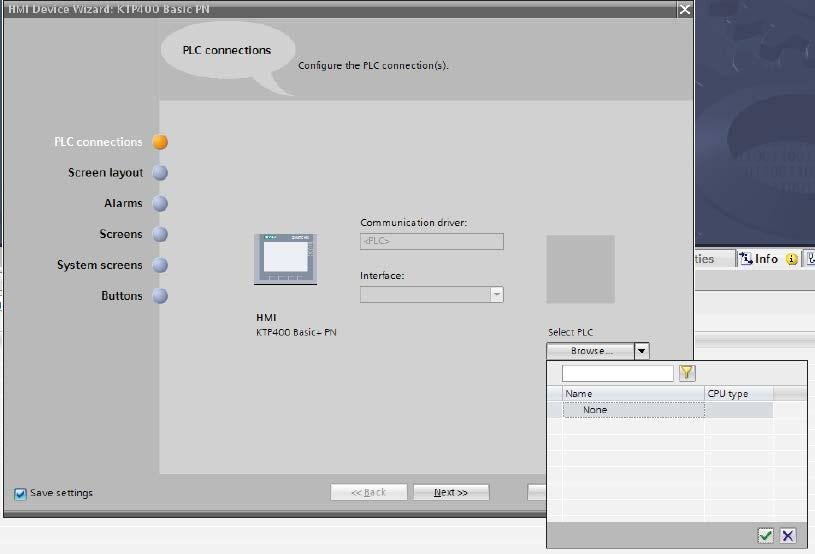This screenshot has height=554, width=815.
Task: Go to System screens wizard step
Action: (x=99, y=265)
